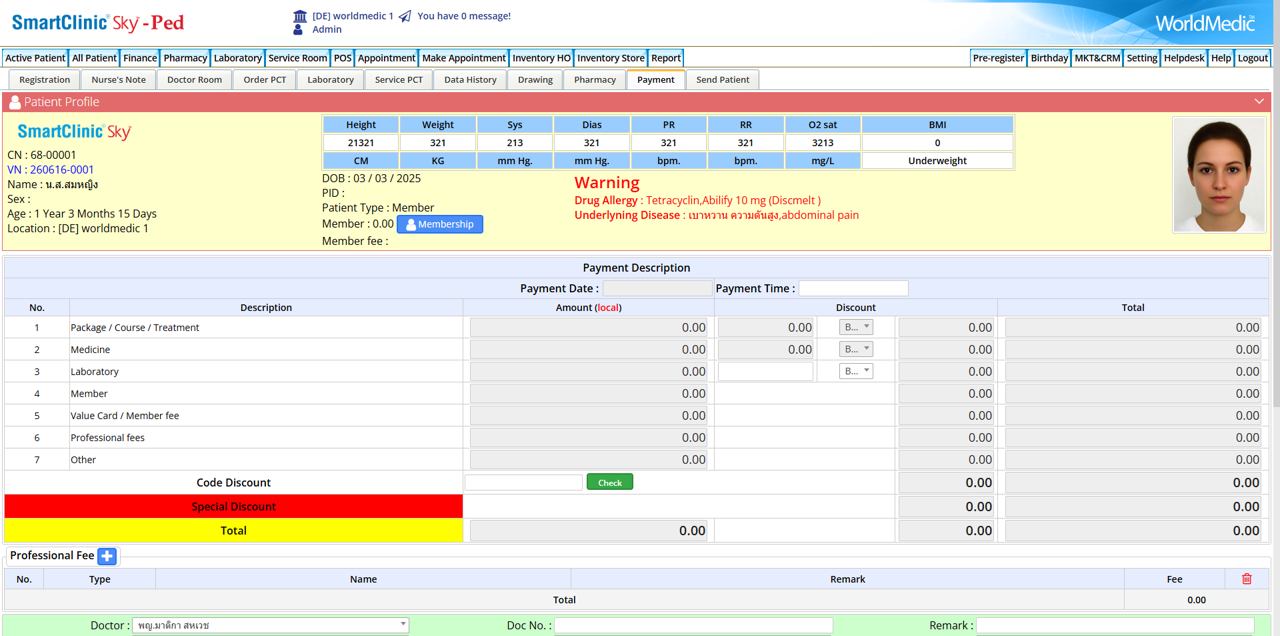The height and width of the screenshot is (636, 1280).
Task: Switch to the Pharmacy sub-tab
Action: (x=595, y=80)
